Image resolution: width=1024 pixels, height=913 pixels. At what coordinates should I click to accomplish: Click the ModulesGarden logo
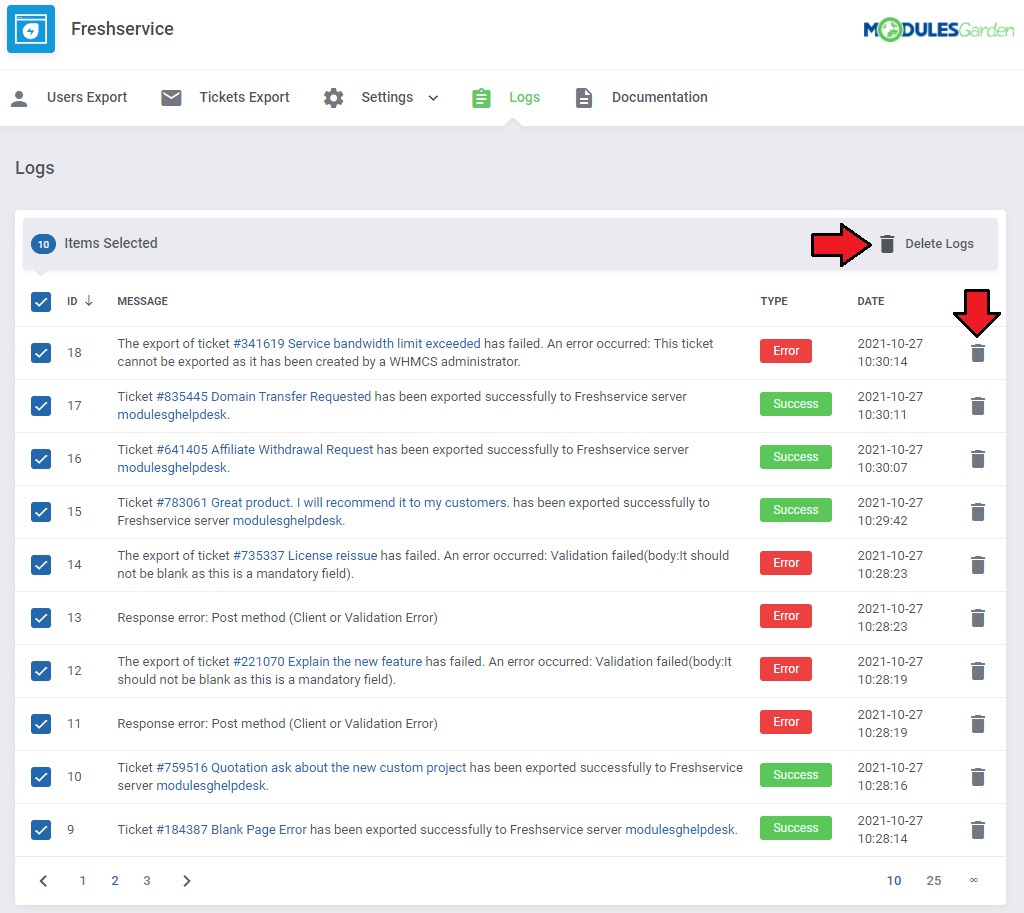click(938, 29)
